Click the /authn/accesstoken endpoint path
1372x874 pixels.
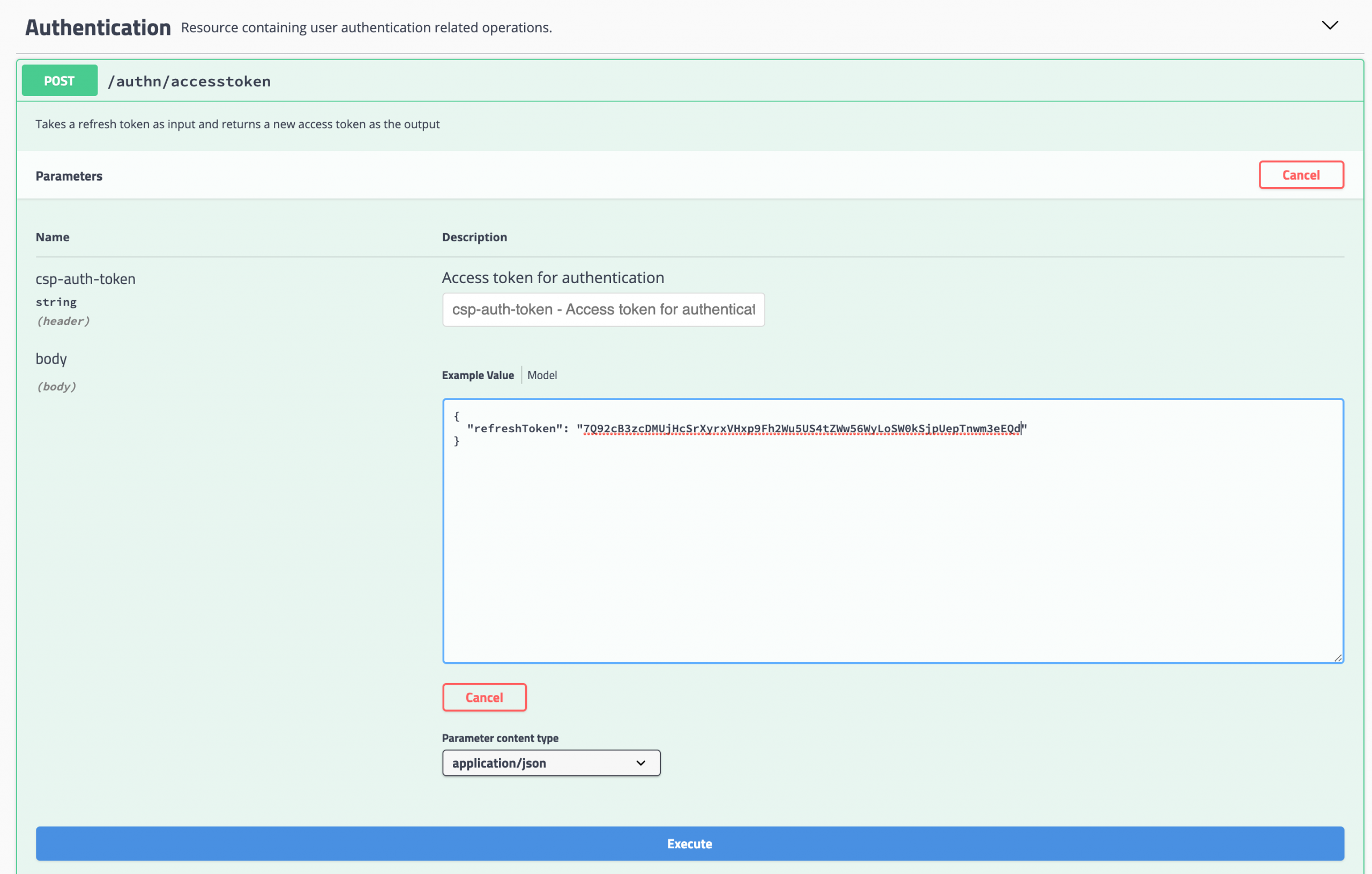click(x=189, y=82)
